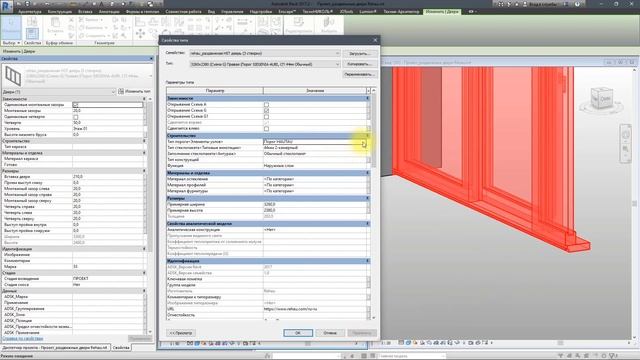The image size is (640, 360).
Task: Toggle 'Открывание Схема Б' checkbox
Action: click(267, 111)
